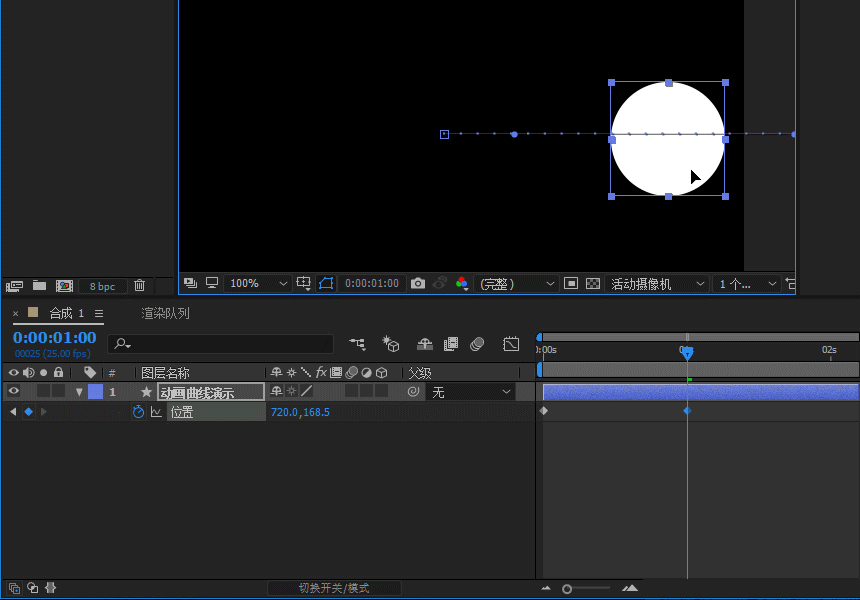The width and height of the screenshot is (860, 600).
Task: Toggle keyframe diamond at current time
Action: pos(29,411)
